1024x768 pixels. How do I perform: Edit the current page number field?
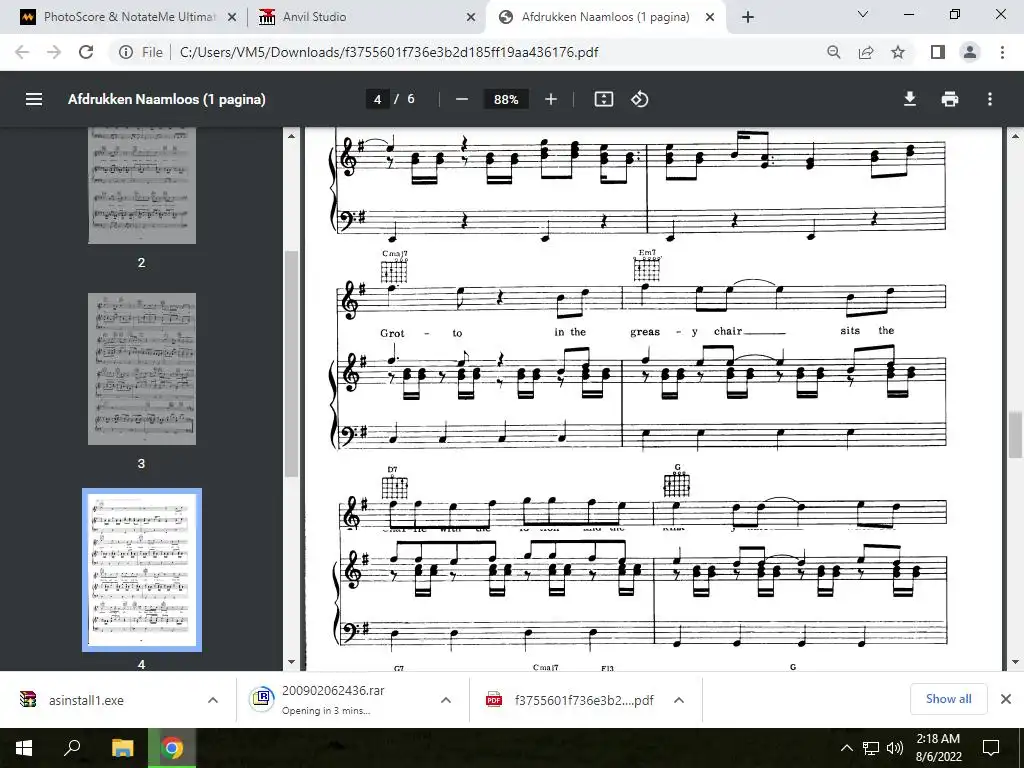(377, 99)
